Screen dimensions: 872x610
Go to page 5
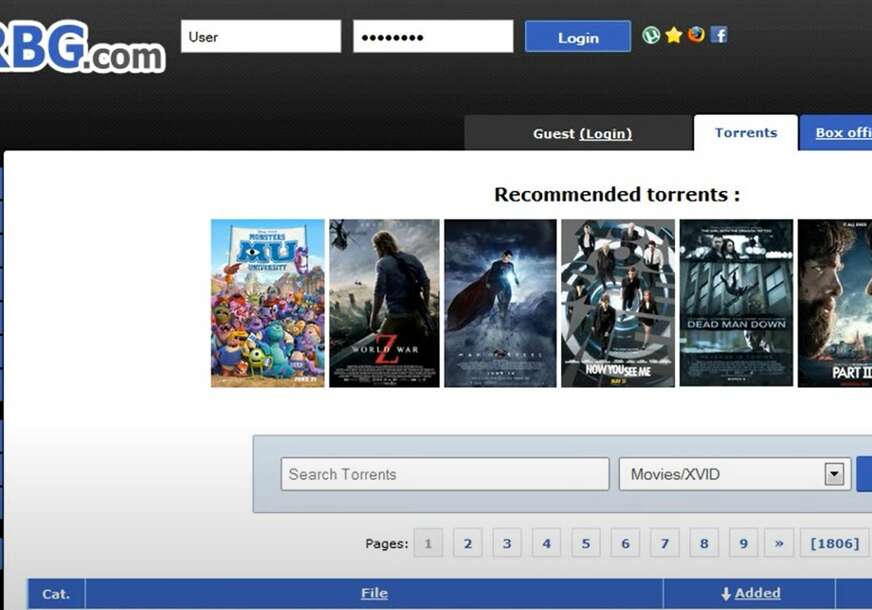(586, 543)
